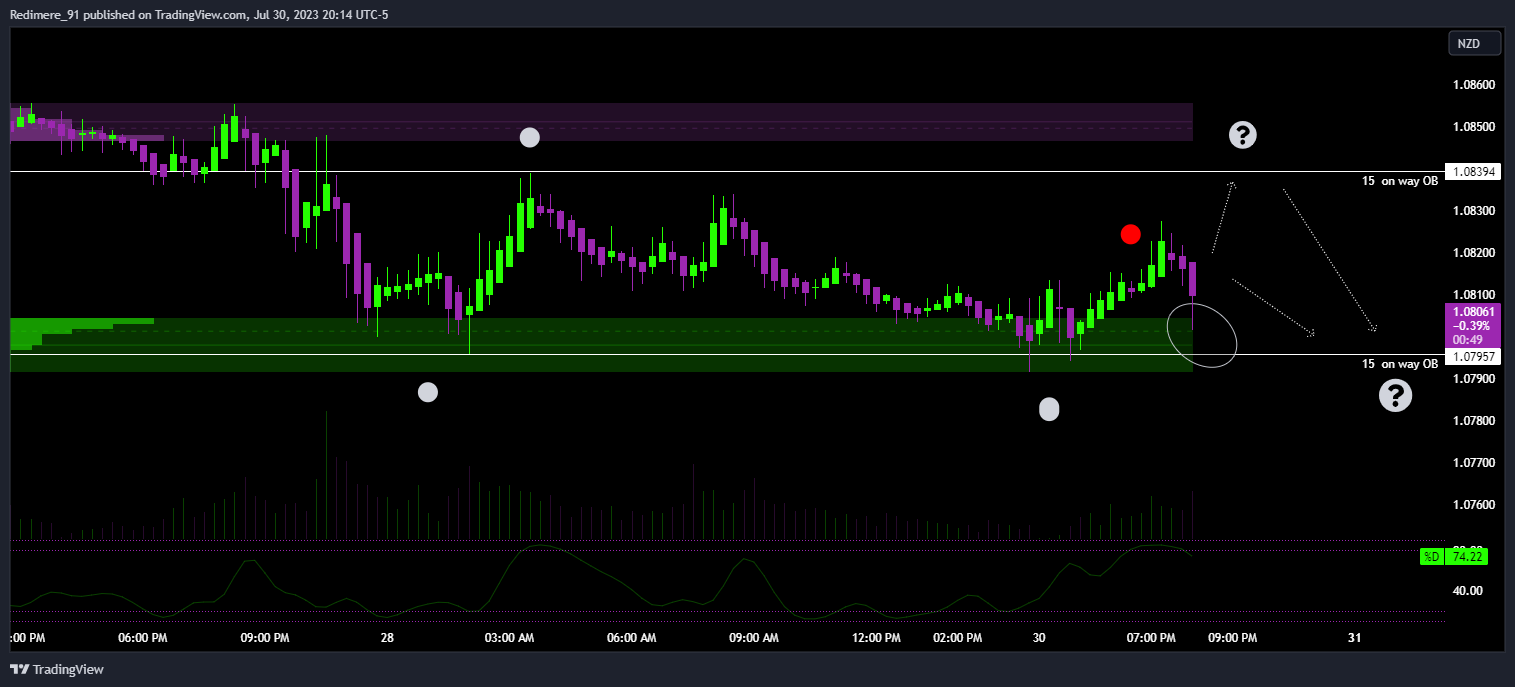
Task: Click the 1.08500 price axis label
Action: pyautogui.click(x=1474, y=127)
